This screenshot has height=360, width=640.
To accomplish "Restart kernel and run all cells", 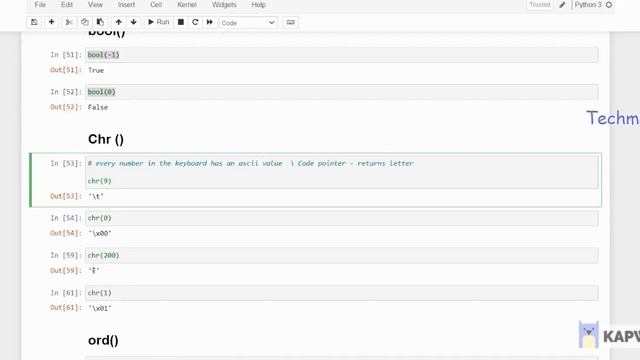I will point(209,22).
